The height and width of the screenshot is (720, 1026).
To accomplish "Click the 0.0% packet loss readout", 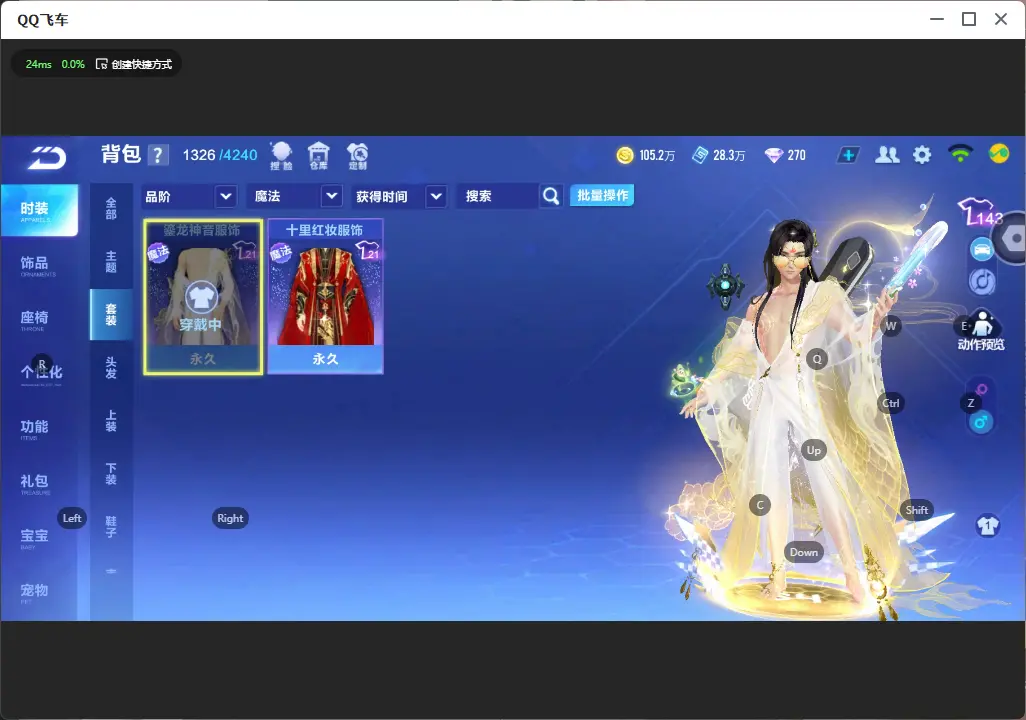I will (x=73, y=64).
